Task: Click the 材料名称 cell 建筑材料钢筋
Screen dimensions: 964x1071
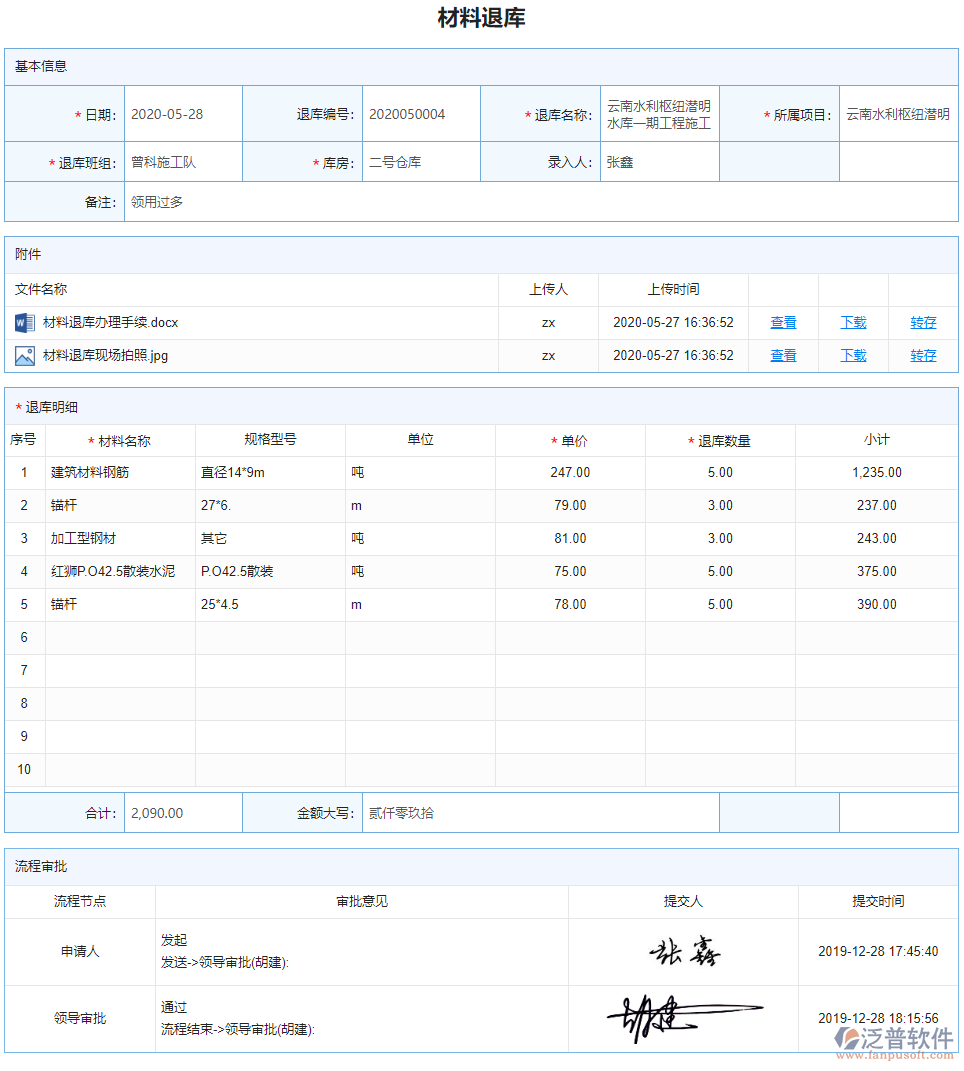Action: click(x=120, y=472)
